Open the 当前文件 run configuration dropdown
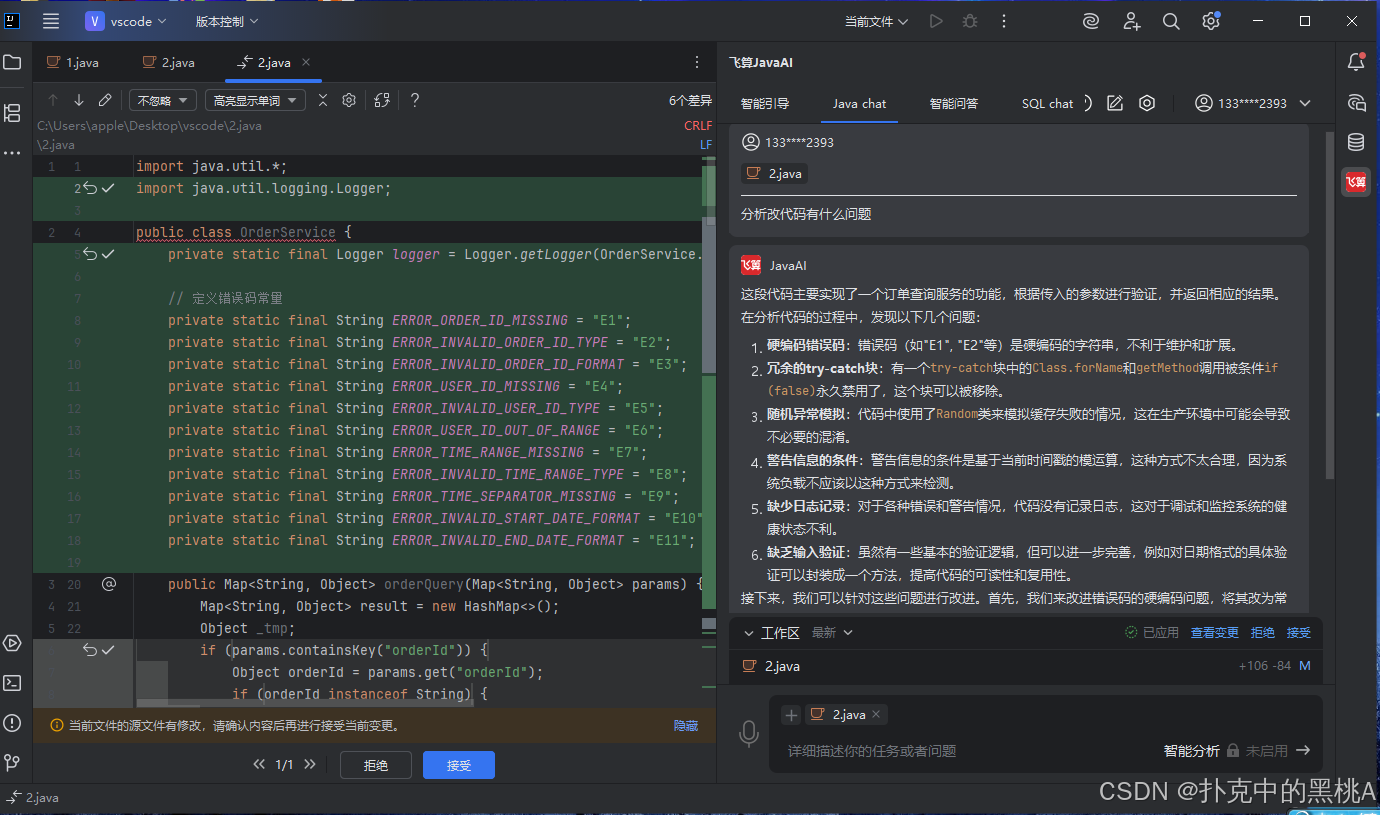1380x815 pixels. [x=876, y=21]
